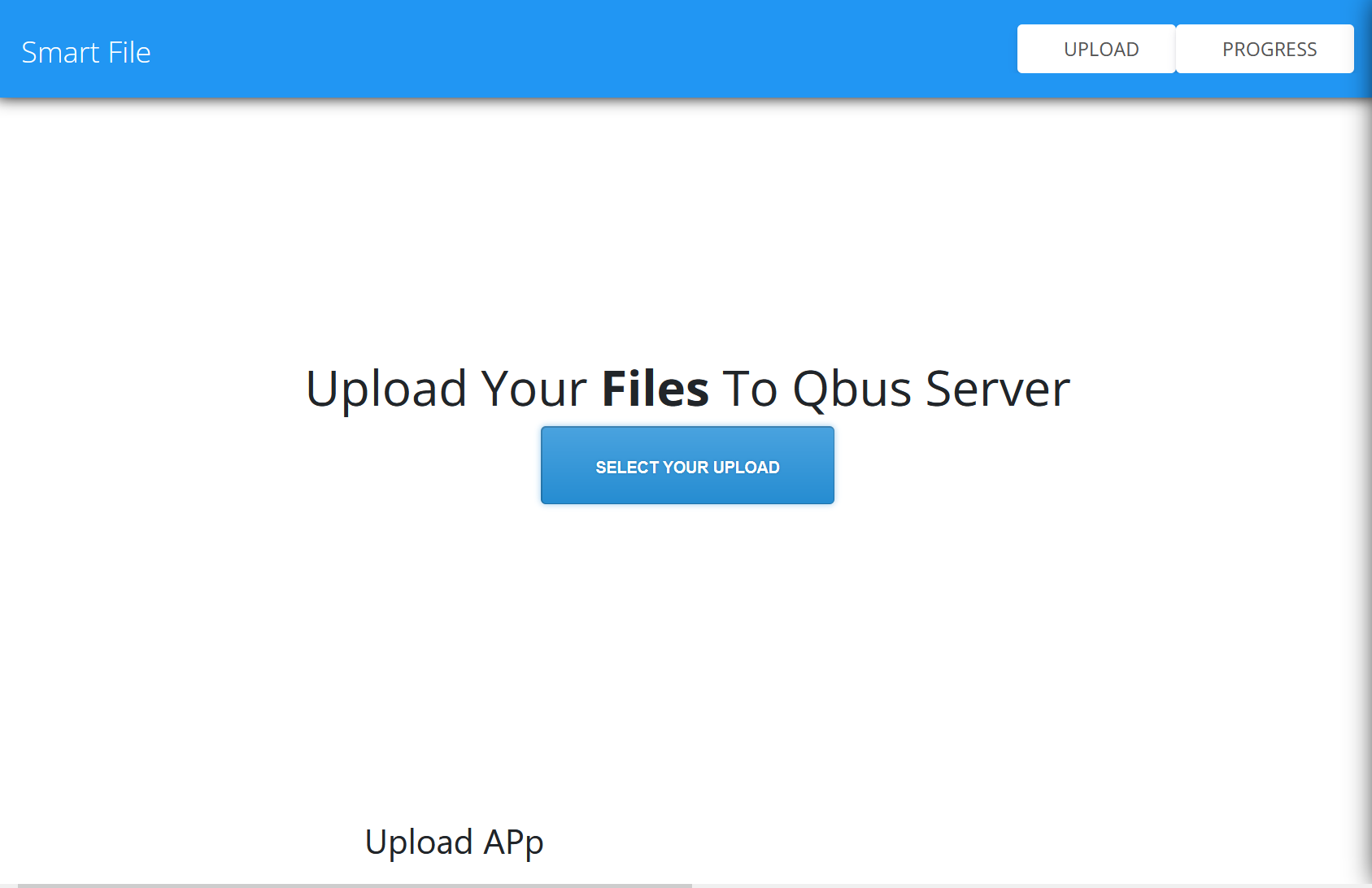This screenshot has width=1372, height=888.
Task: Select the 'Qbus' word in the main heading
Action: tap(852, 389)
